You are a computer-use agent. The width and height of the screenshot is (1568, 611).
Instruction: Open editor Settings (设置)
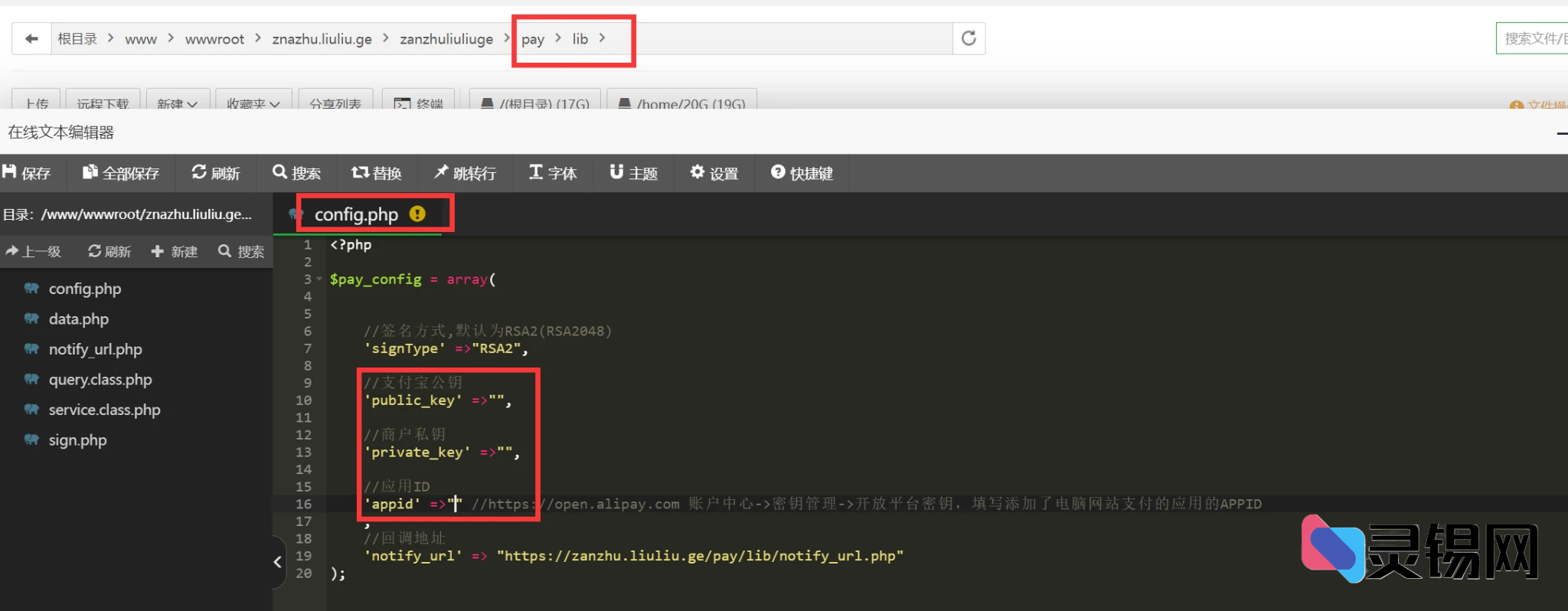point(714,173)
